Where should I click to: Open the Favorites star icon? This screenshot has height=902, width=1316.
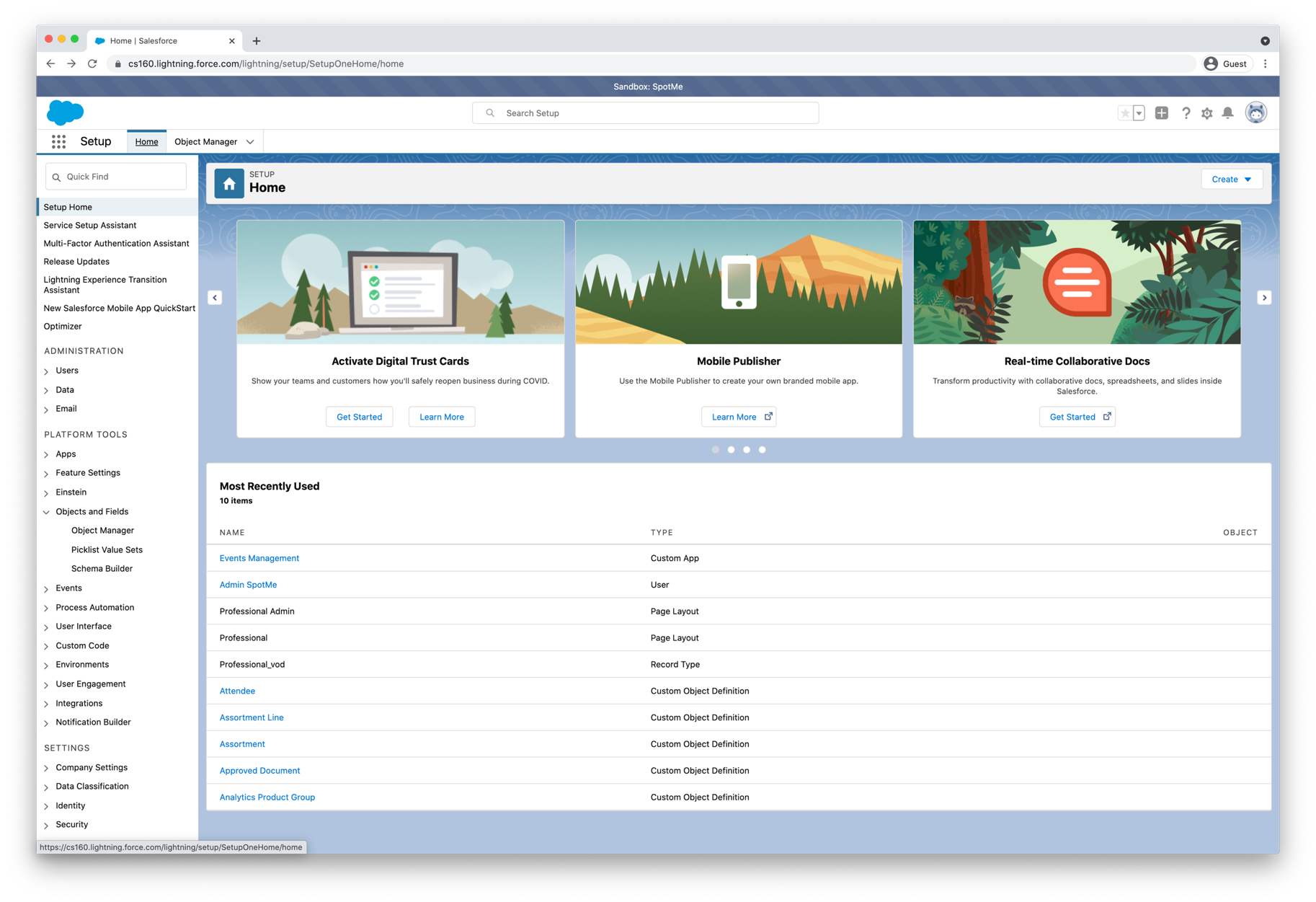click(1124, 113)
